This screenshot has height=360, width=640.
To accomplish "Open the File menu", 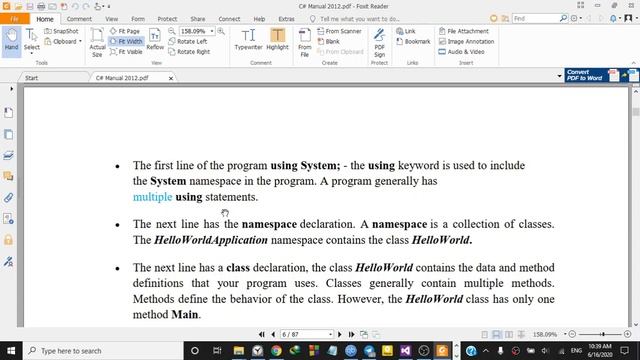I will coord(15,19).
